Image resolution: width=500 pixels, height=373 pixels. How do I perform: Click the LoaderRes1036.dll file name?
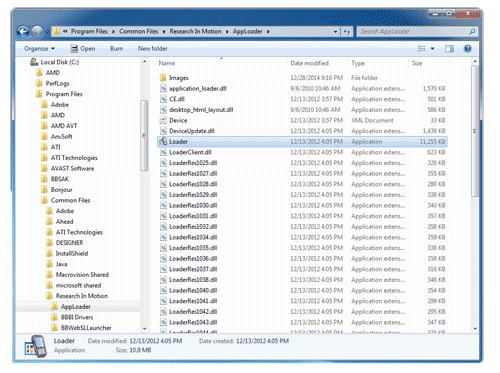[x=193, y=258]
